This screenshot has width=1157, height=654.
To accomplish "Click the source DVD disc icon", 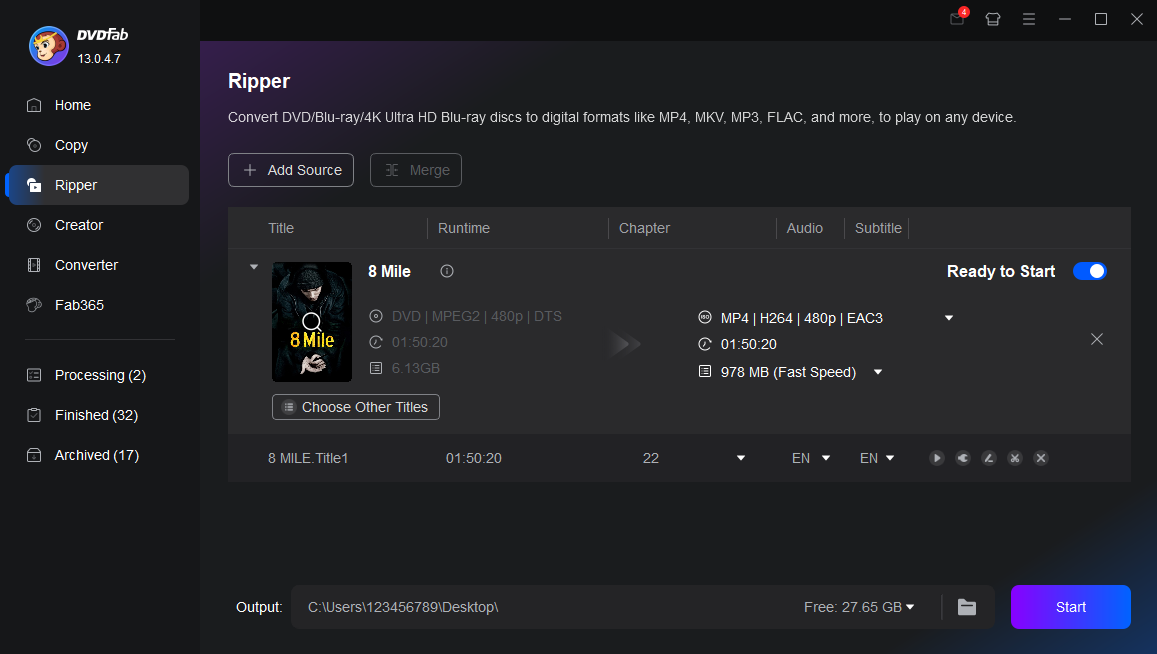I will [376, 316].
